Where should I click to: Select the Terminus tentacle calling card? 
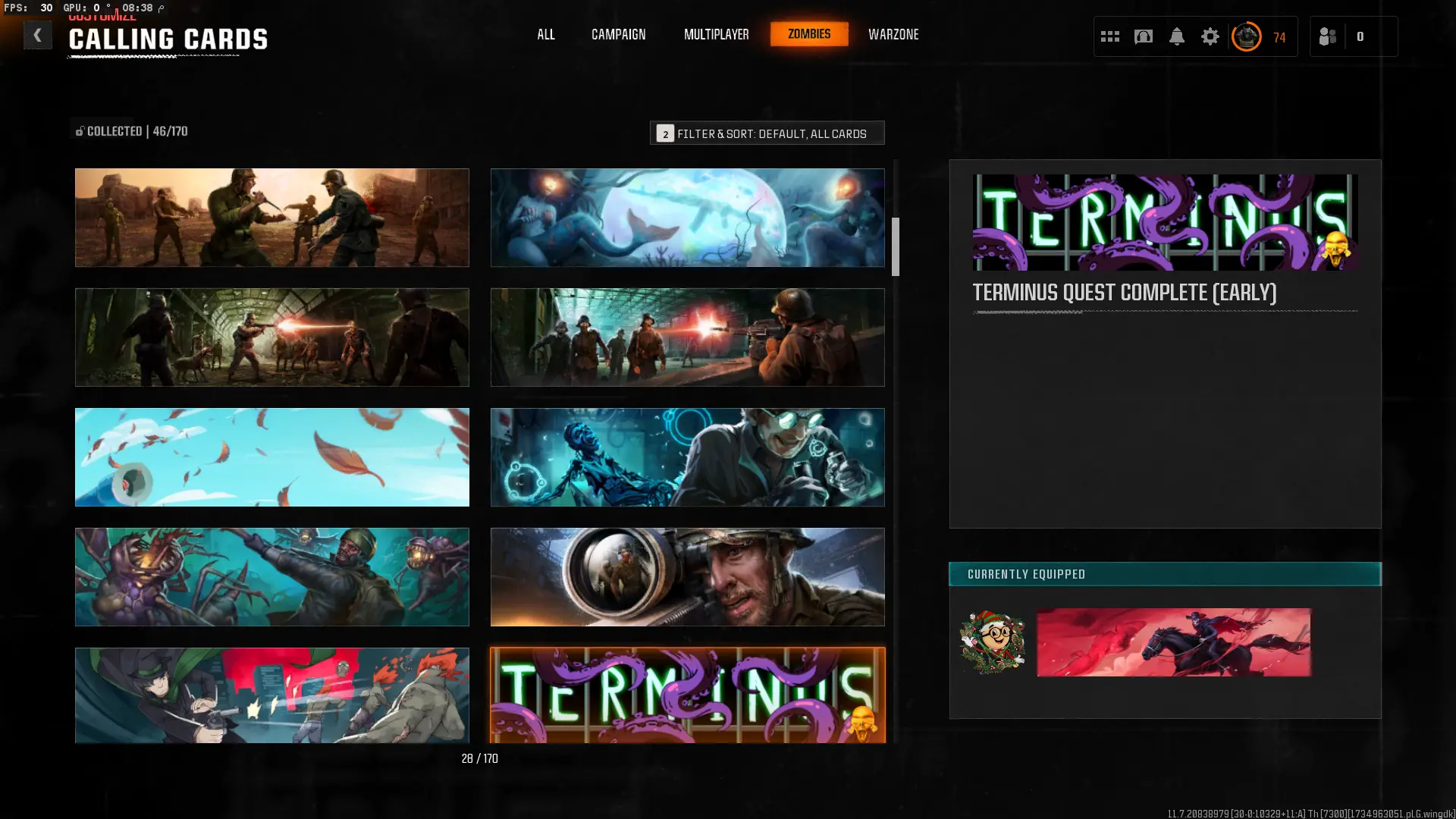687,695
